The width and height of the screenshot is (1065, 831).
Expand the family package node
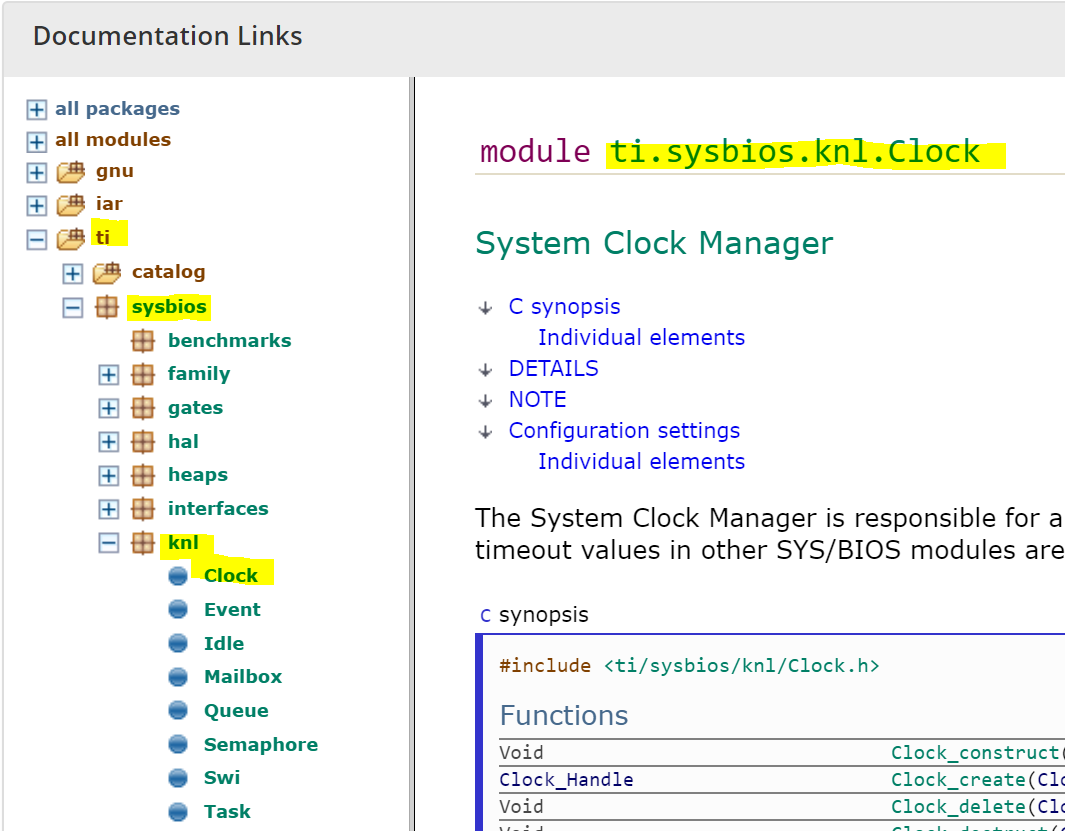click(109, 374)
